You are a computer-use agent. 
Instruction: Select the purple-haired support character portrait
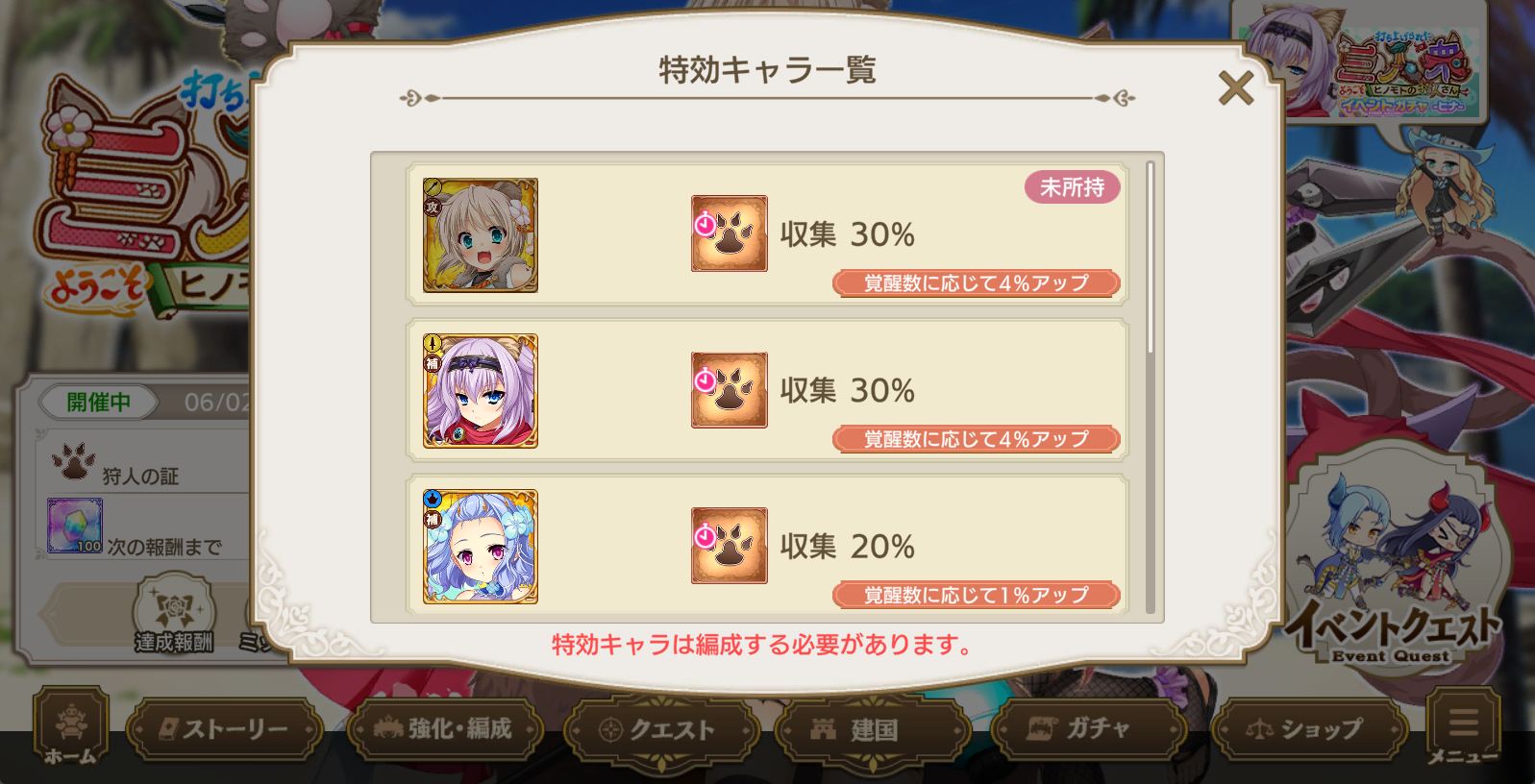coord(481,391)
